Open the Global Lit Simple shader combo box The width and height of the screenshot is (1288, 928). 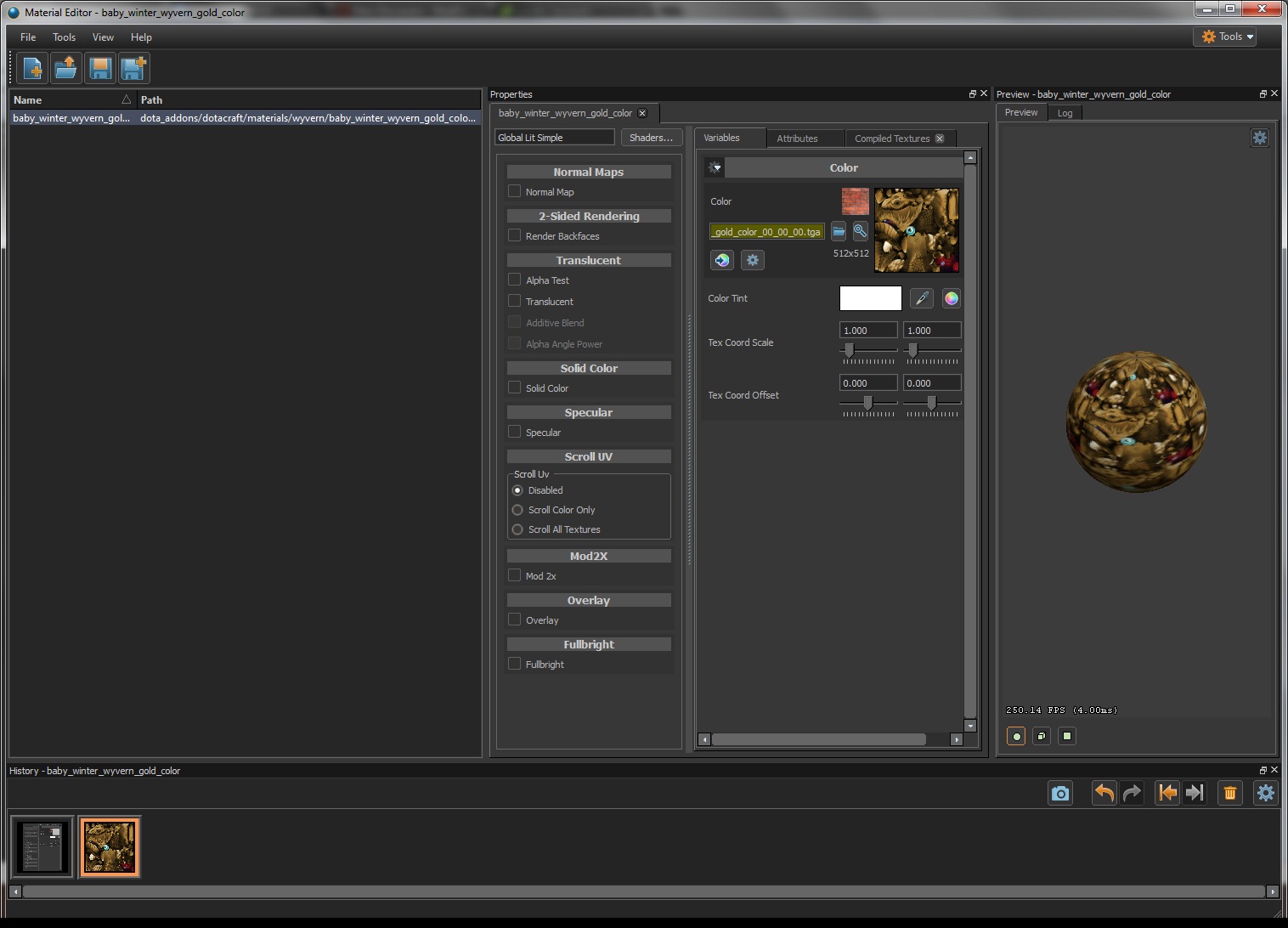(554, 138)
